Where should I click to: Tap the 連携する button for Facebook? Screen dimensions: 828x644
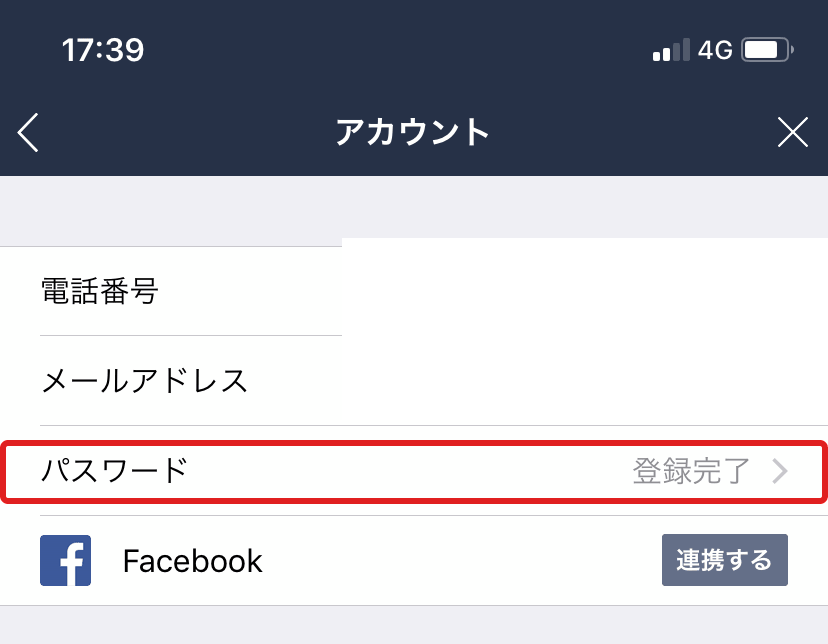[724, 560]
